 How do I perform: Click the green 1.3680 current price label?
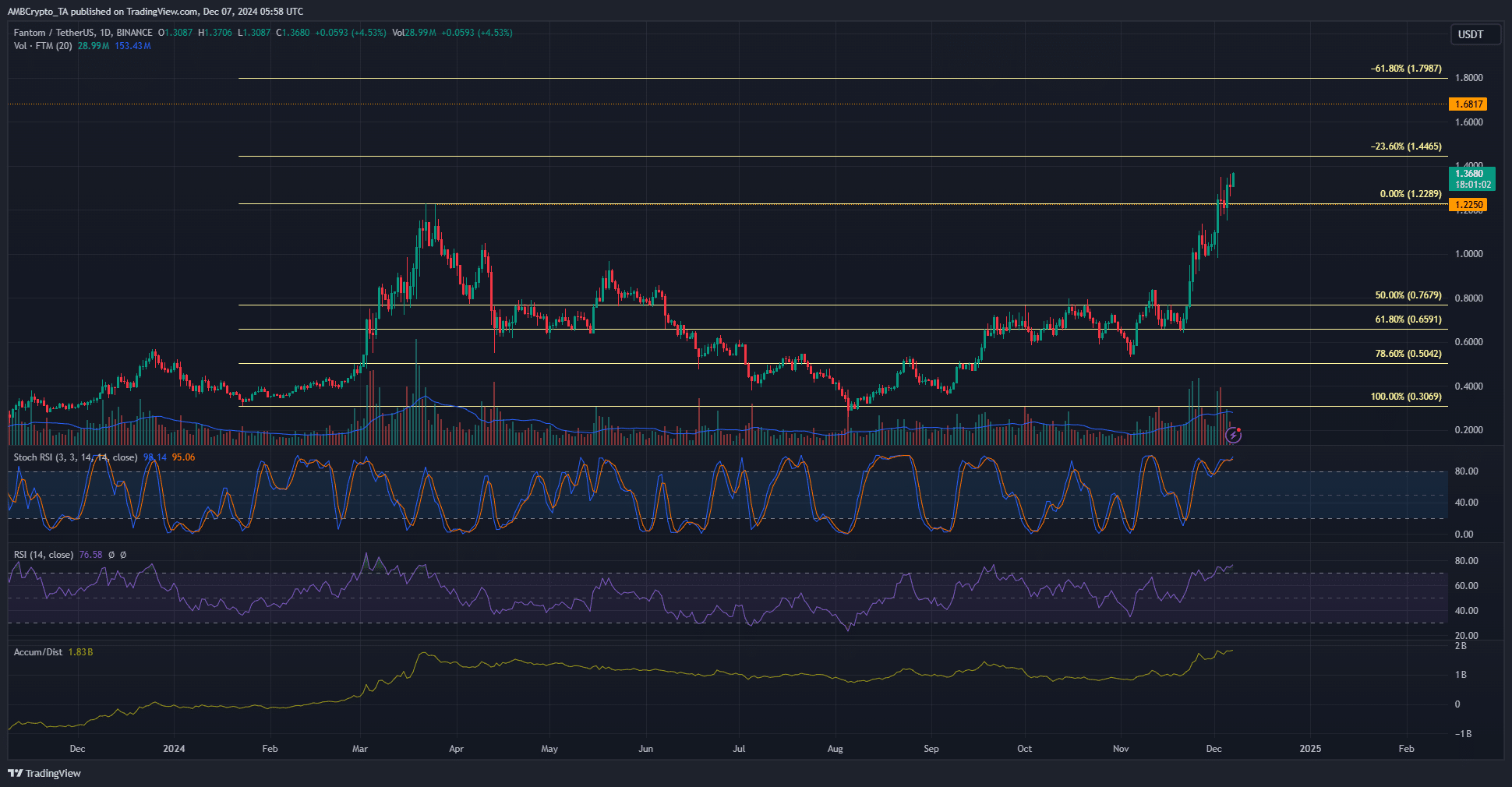(1472, 179)
